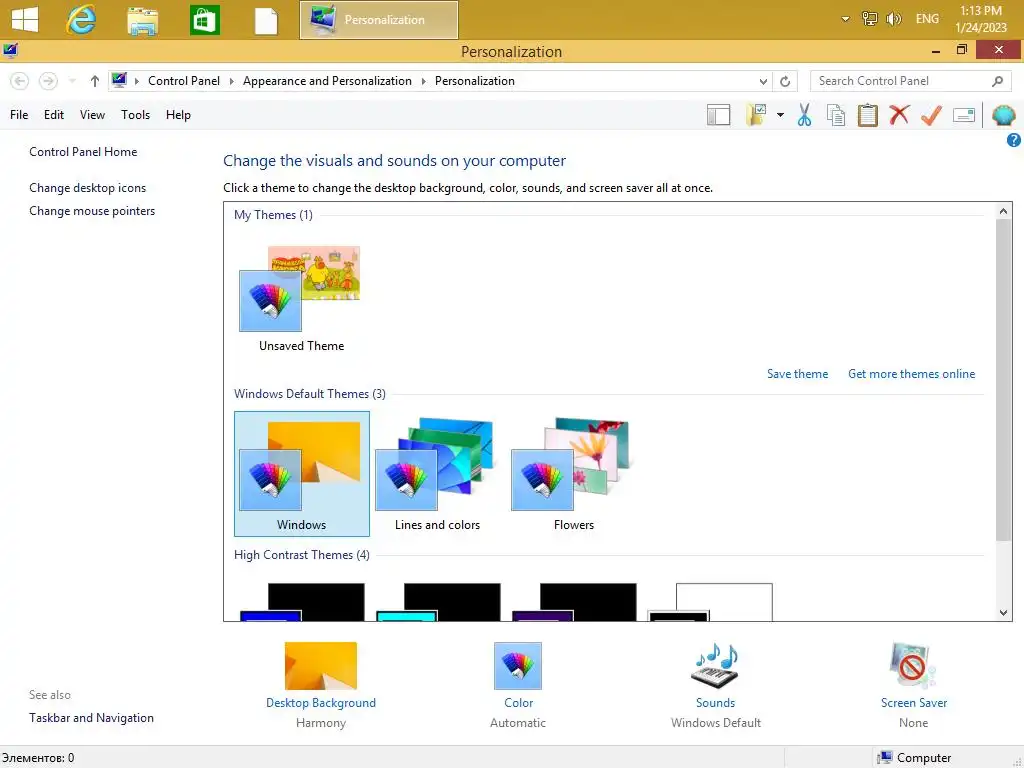Click Appearance and Personalization breadcrumb

[x=327, y=81]
